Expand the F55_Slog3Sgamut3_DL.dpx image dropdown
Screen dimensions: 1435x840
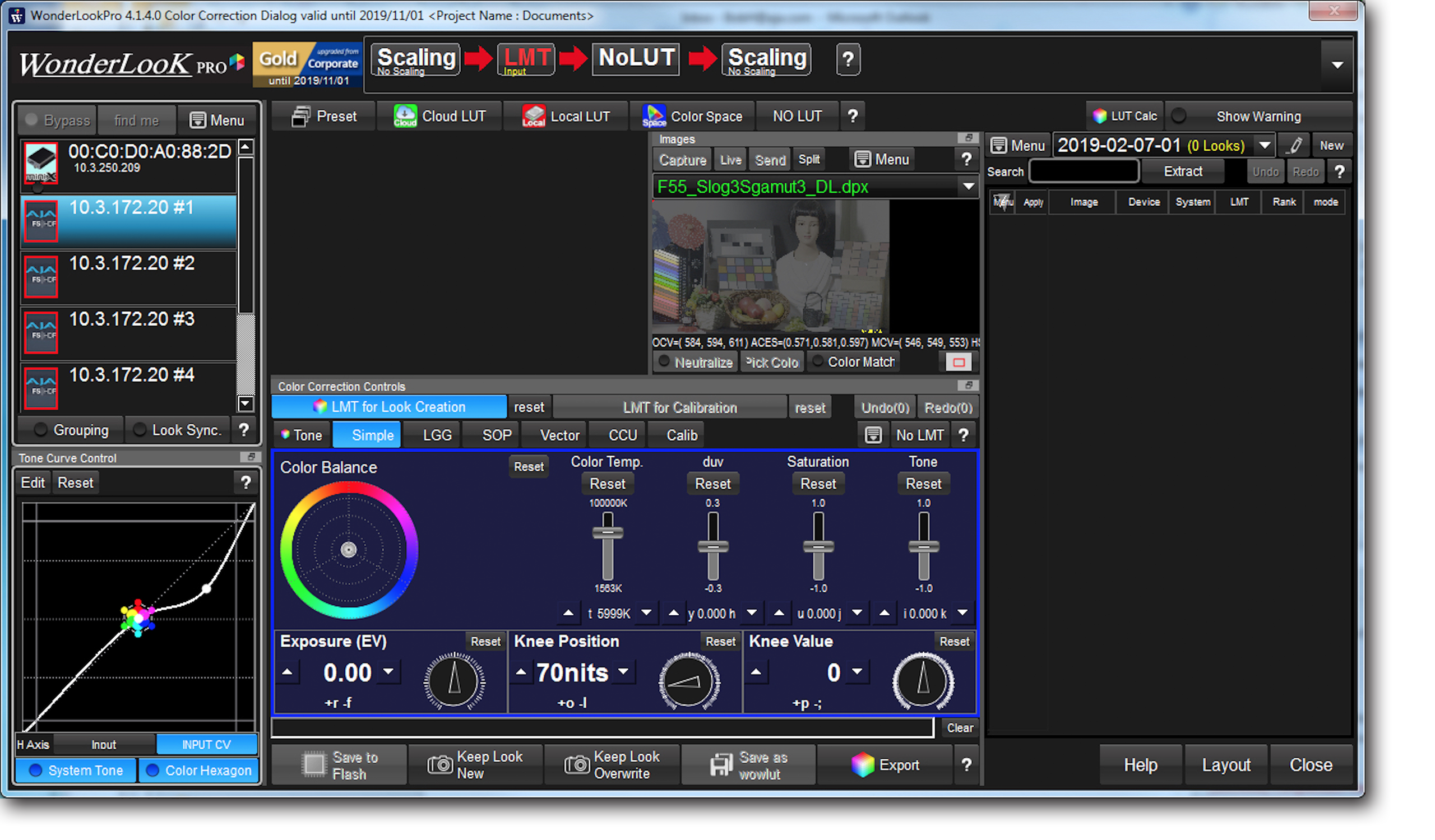pos(968,187)
